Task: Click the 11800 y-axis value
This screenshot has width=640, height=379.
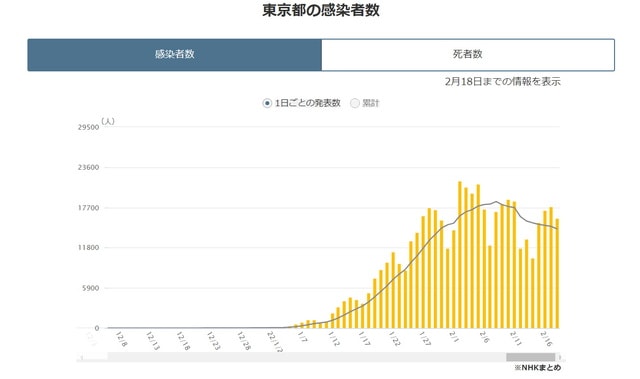Action: point(89,247)
